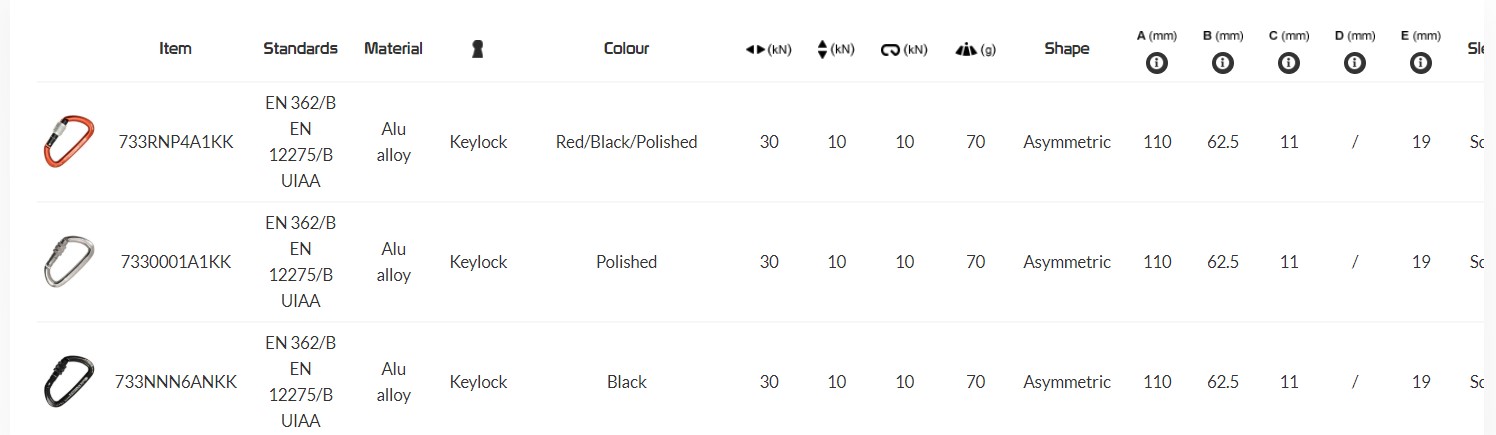Click the Shape column header
Viewport: 1496px width, 435px height.
coord(1066,48)
